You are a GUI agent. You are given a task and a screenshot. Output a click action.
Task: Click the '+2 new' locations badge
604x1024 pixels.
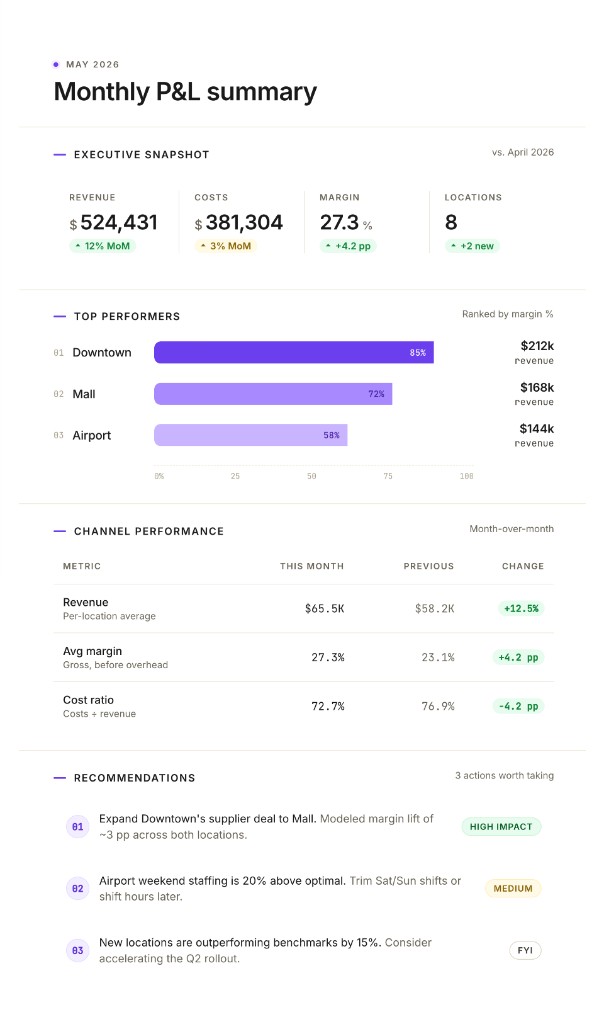[x=471, y=246]
